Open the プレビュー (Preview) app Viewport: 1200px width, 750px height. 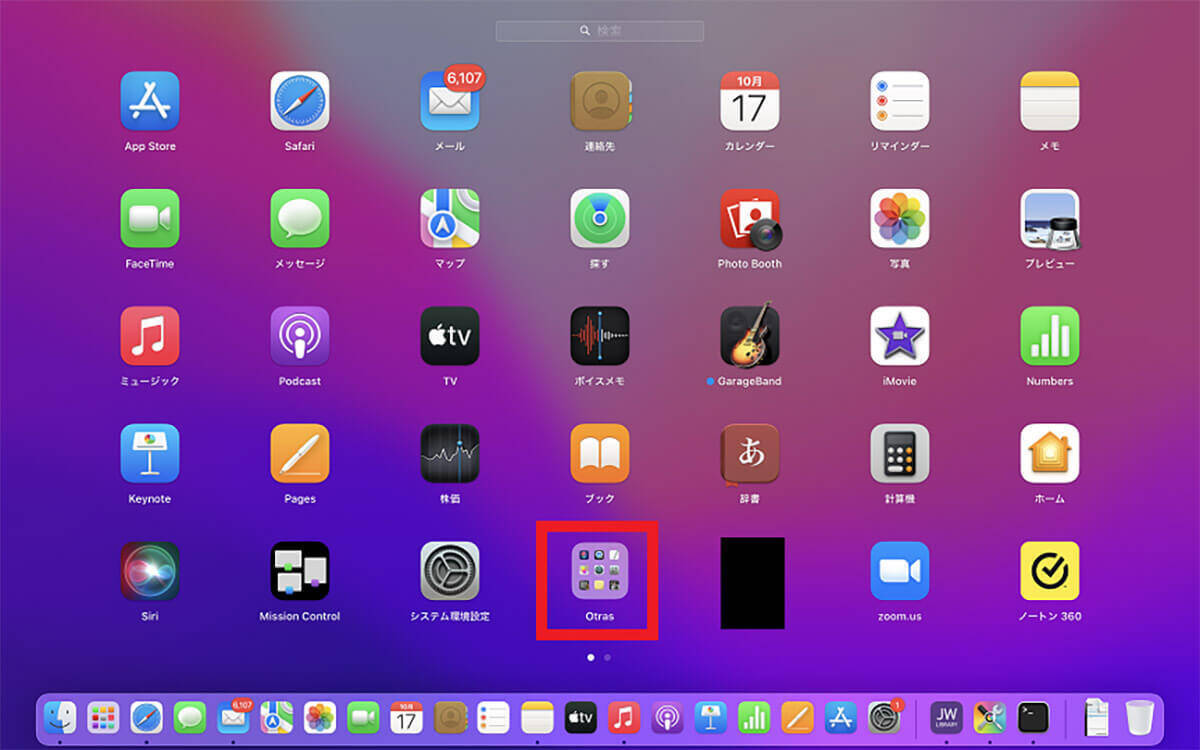click(x=1049, y=219)
